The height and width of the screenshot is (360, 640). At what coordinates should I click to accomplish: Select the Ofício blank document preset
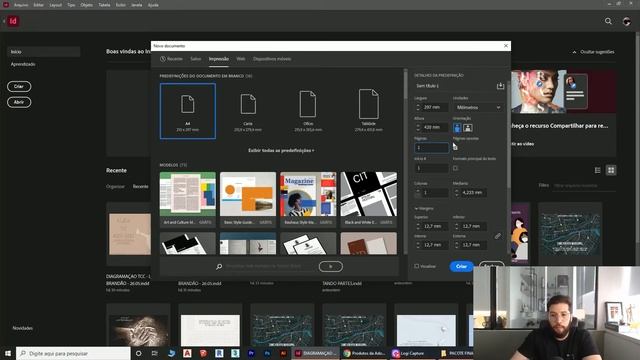(308, 111)
